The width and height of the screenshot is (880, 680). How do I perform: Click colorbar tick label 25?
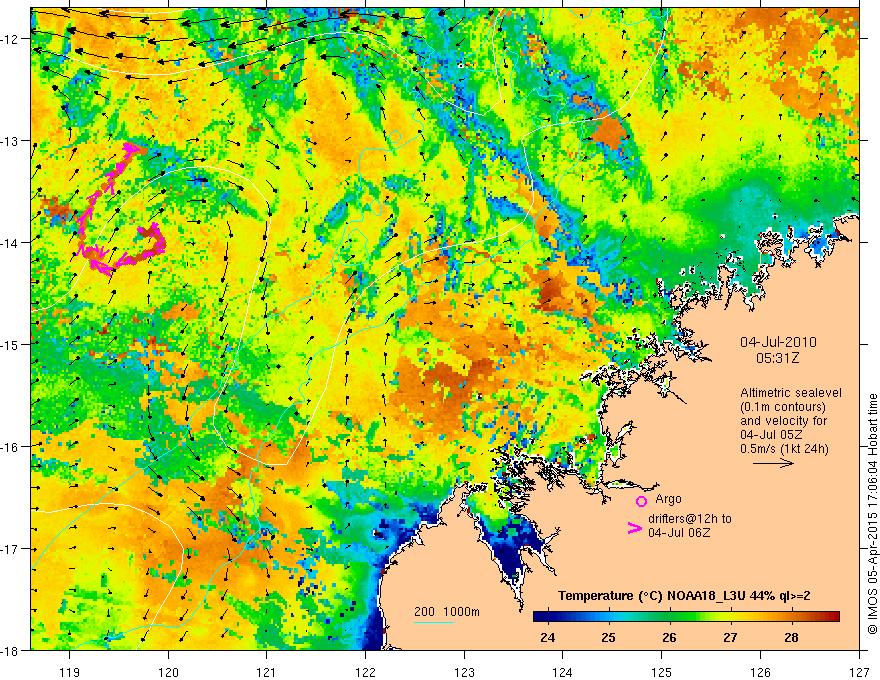click(x=608, y=637)
